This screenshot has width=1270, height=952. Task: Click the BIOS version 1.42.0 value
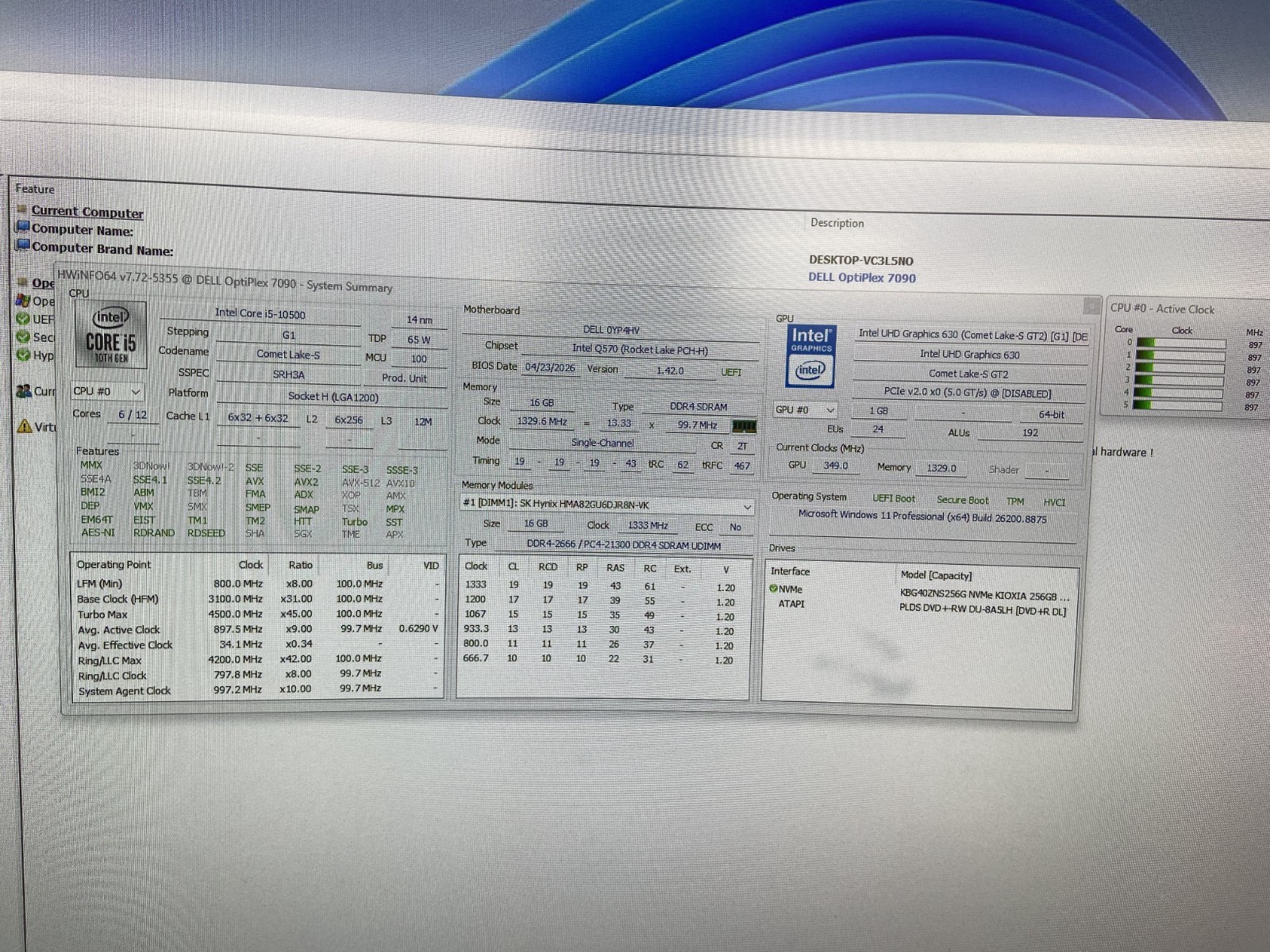coord(670,370)
